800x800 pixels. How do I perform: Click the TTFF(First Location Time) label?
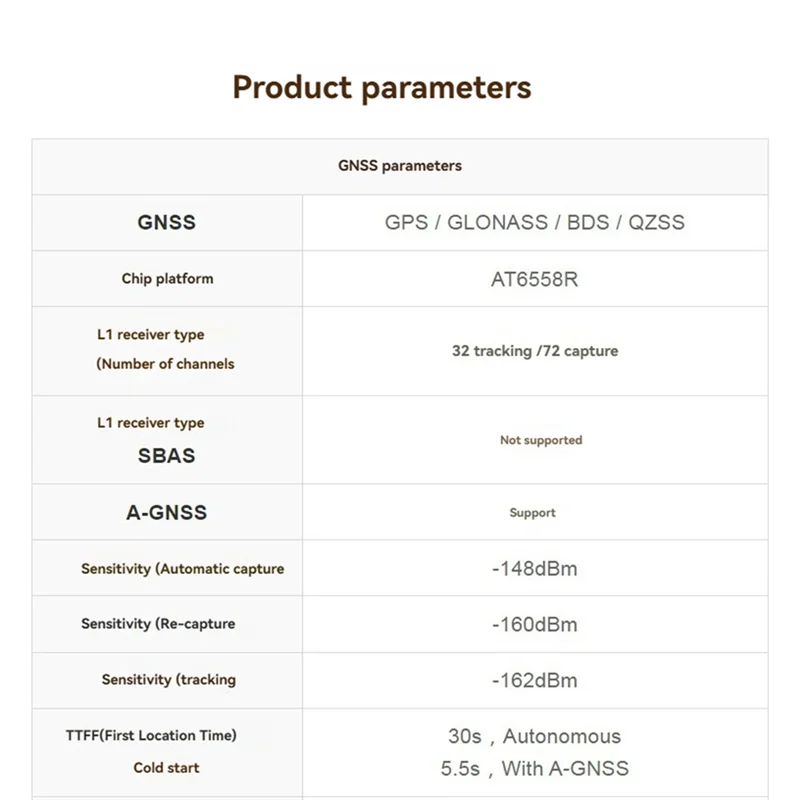click(151, 736)
